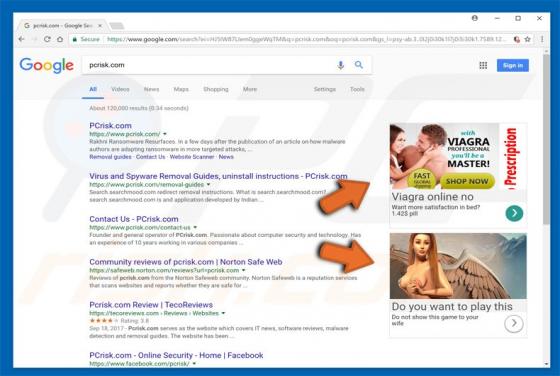Viewport: 560px width, 376px height.
Task: Click 'Viagra online no' ad headline
Action: [x=433, y=197]
